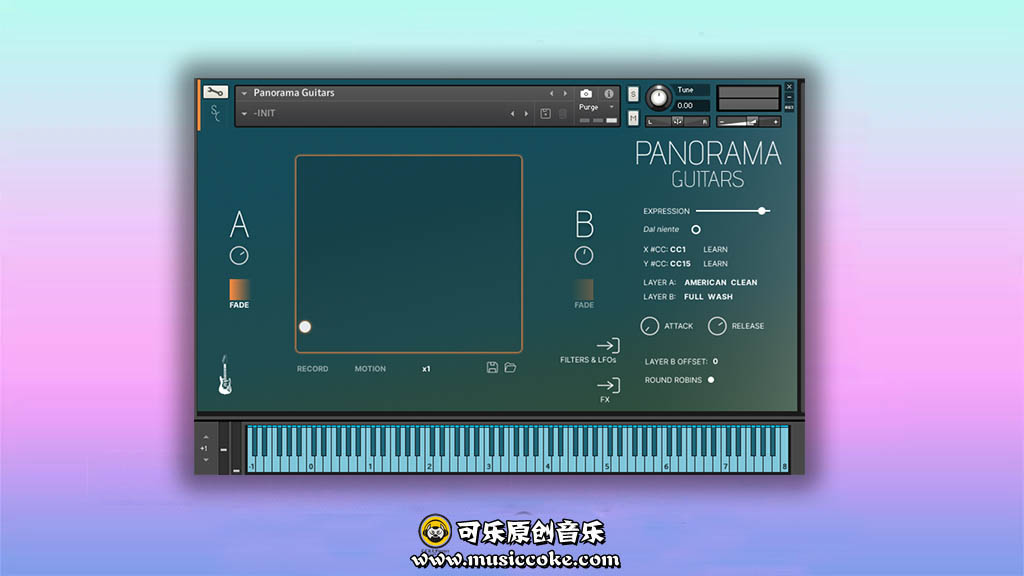Open the FILTERS & LFOs page arrow
Image resolution: width=1024 pixels, height=576 pixels.
pyautogui.click(x=608, y=345)
